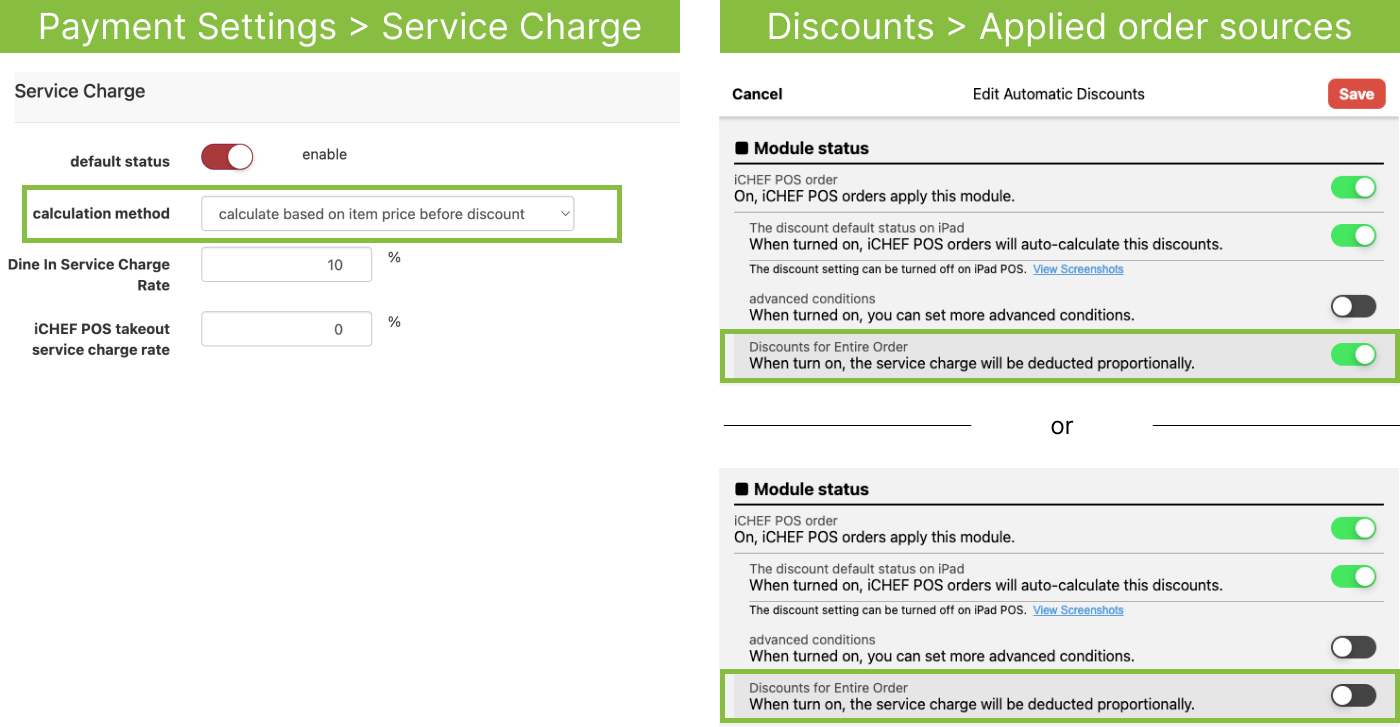The image size is (1400, 727).
Task: Click the black square icon beside the lower Module status
Action: [x=742, y=489]
